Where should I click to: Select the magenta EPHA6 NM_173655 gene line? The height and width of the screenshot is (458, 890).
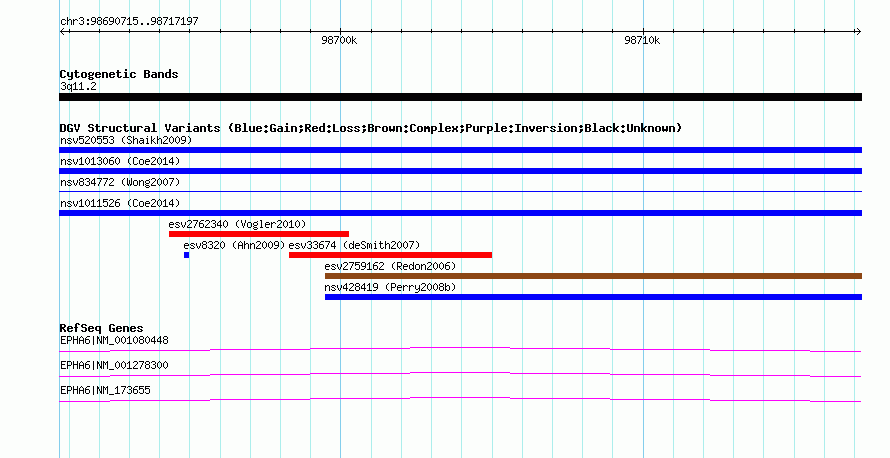pyautogui.click(x=460, y=400)
